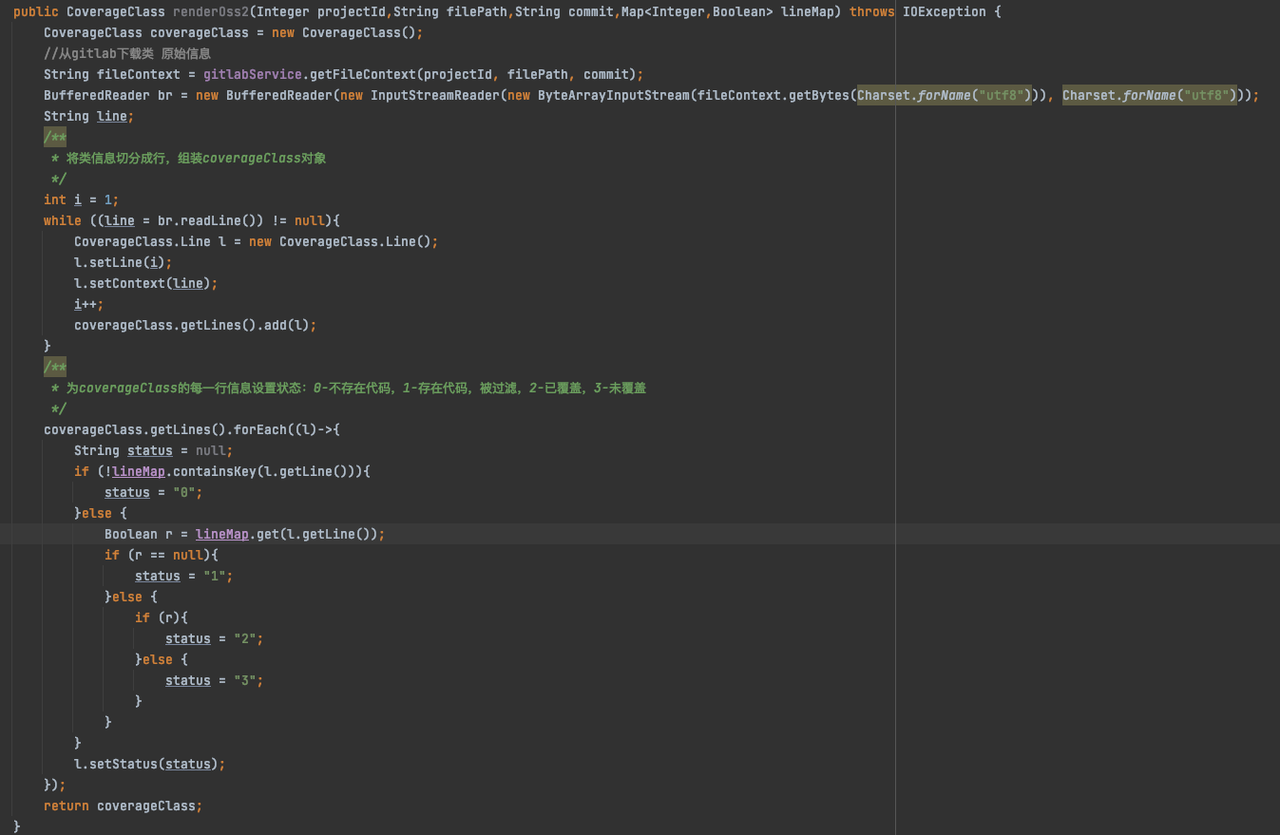The width and height of the screenshot is (1280, 835).
Task: Click the ByteArrayInputStream constructor name
Action: (x=613, y=95)
